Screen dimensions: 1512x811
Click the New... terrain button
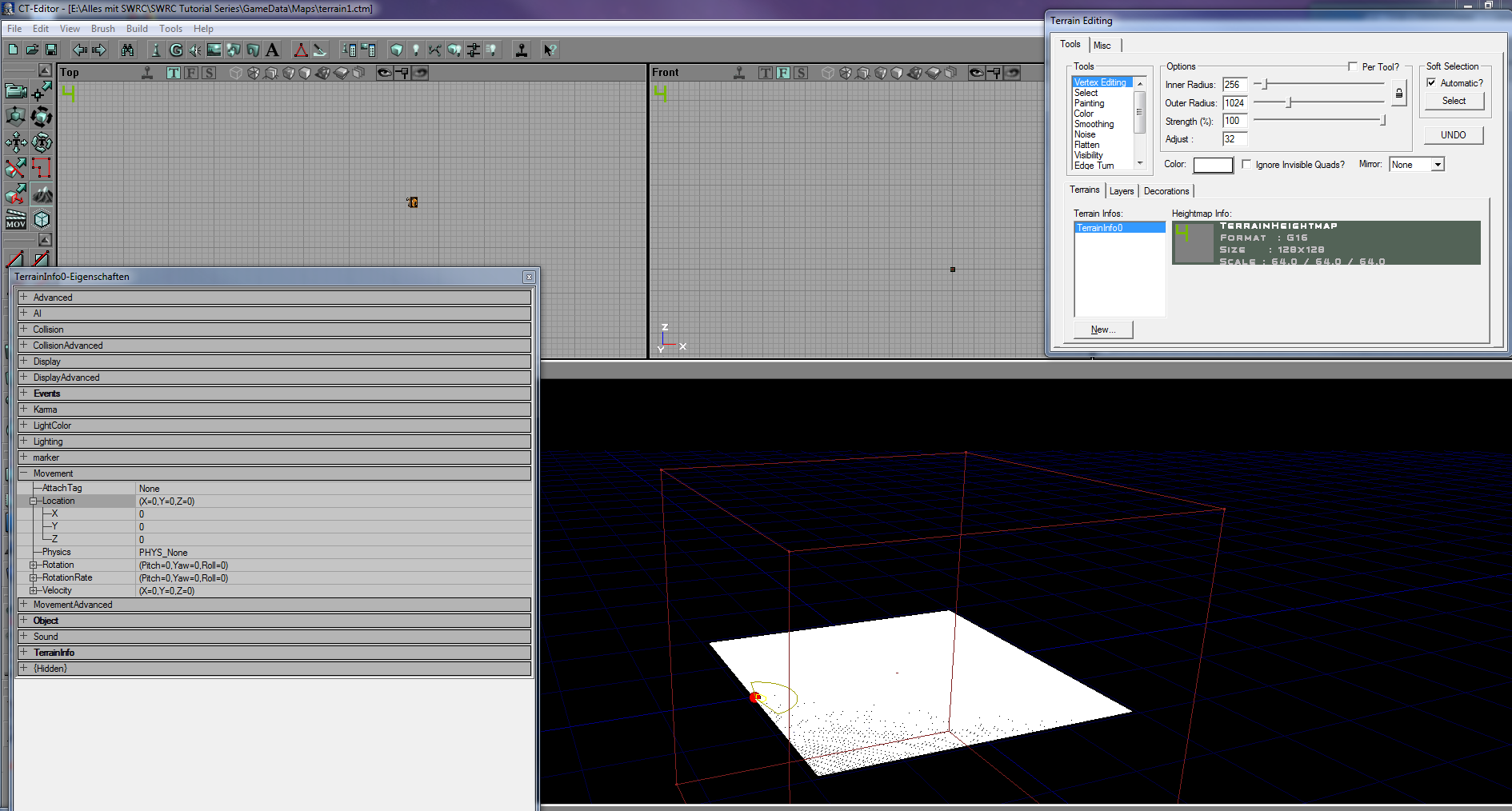pos(1102,330)
